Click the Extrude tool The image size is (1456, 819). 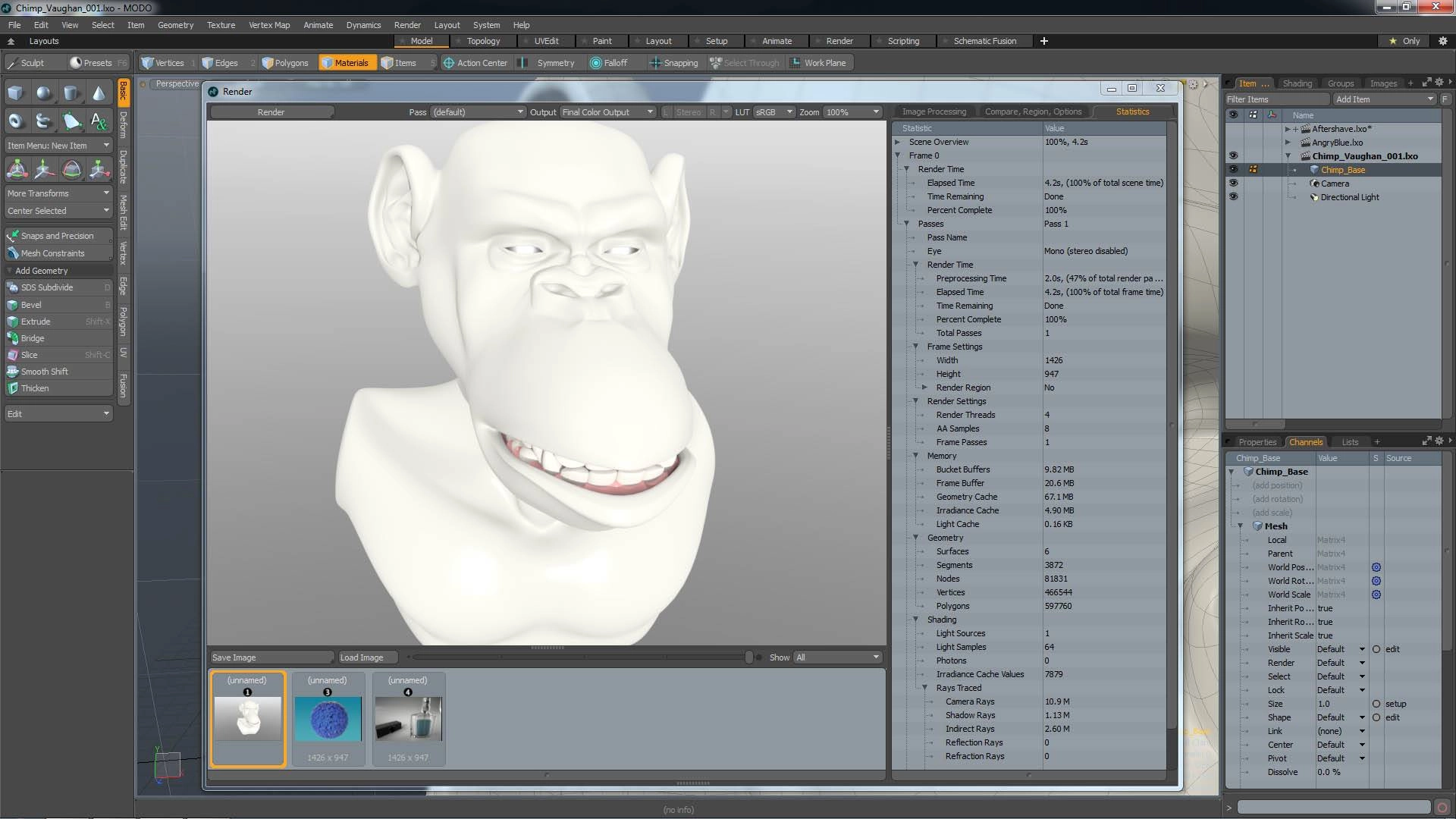58,322
